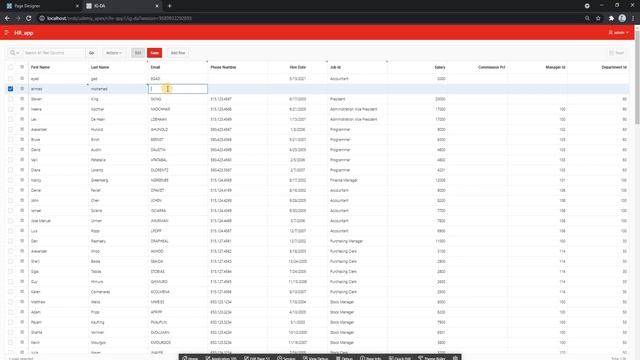This screenshot has width=640, height=360.
Task: Select the checkbox for Valli Pataballa
Action: 10,160
